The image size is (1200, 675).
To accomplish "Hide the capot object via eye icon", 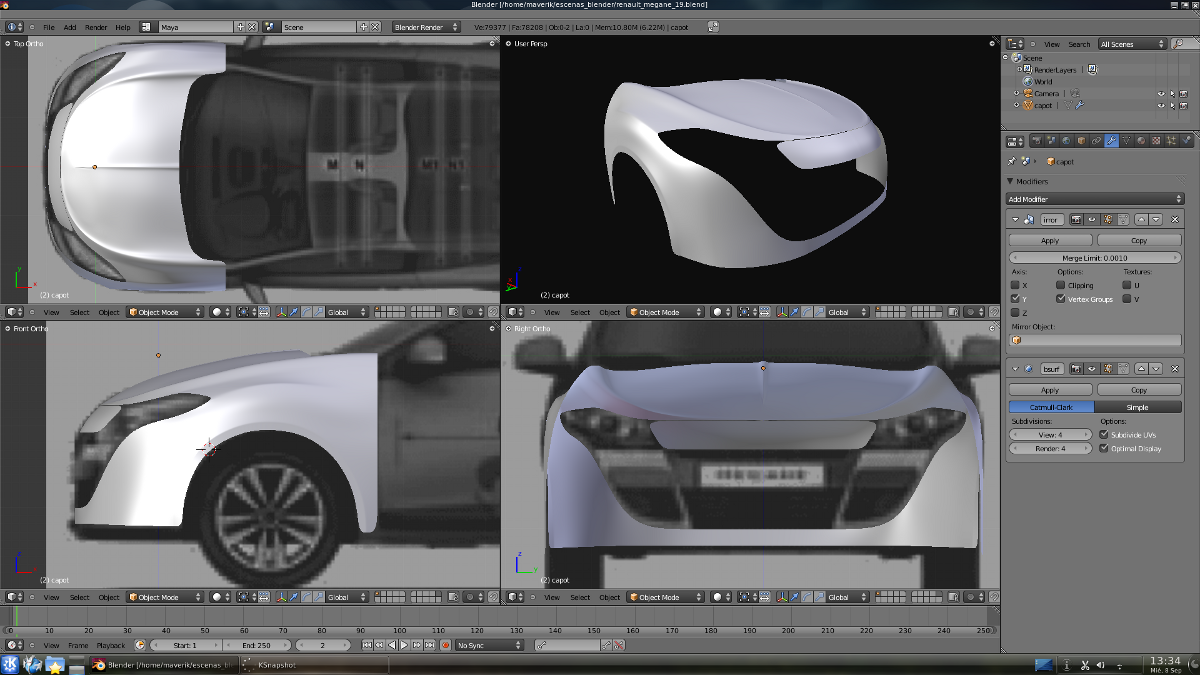I will click(x=1161, y=105).
